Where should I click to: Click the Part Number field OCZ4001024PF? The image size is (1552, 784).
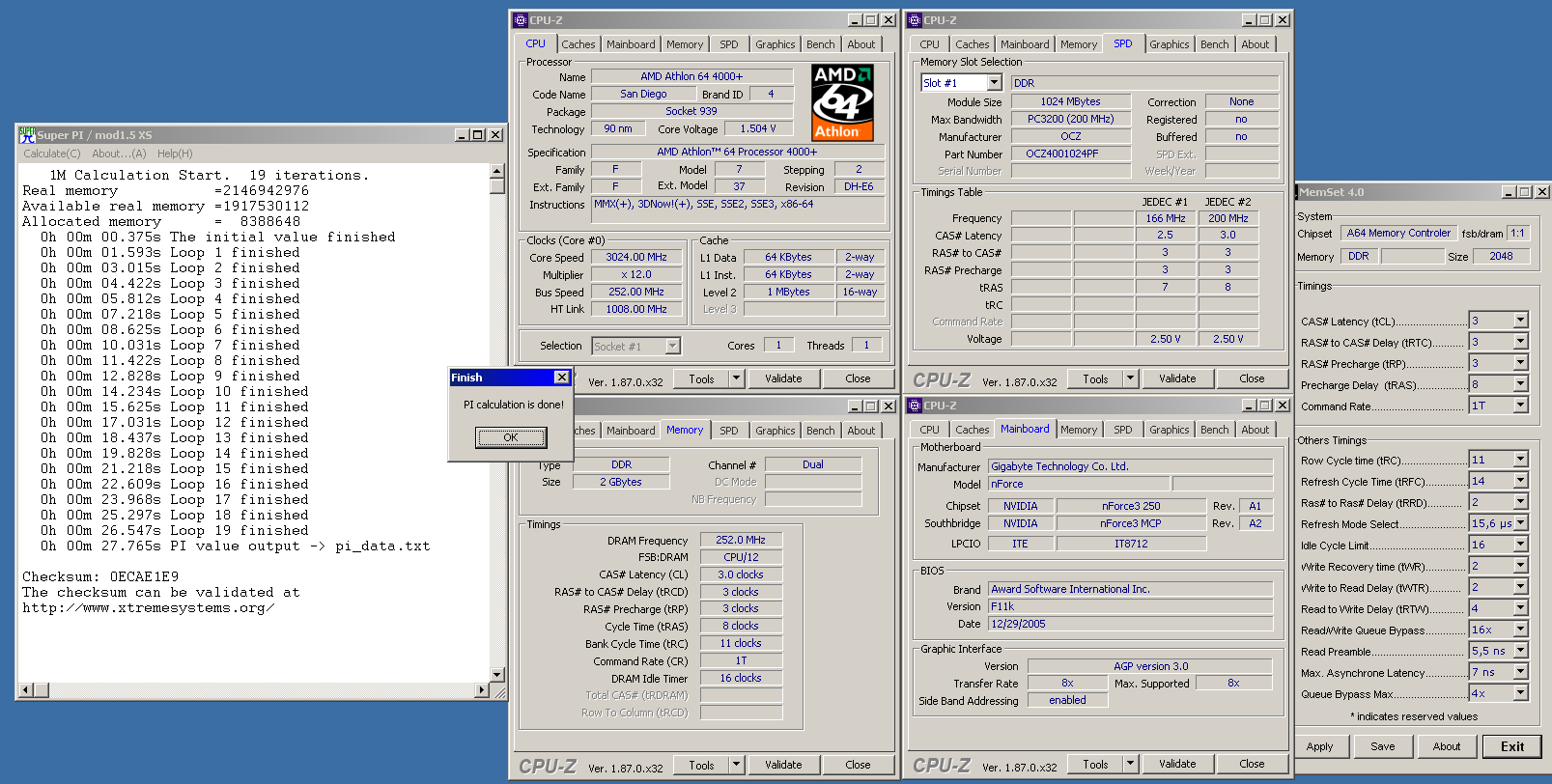[x=1071, y=154]
